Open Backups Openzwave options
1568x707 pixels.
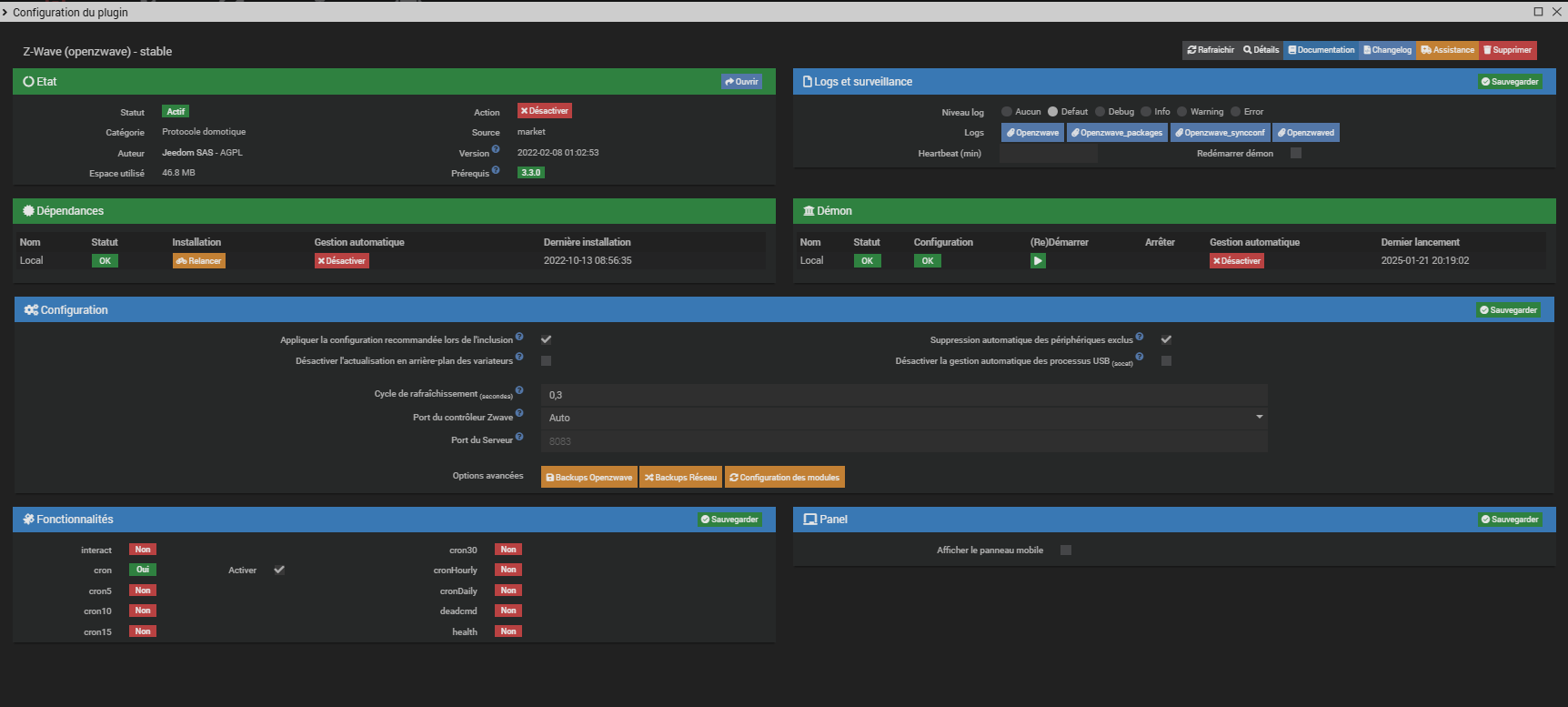pos(588,478)
